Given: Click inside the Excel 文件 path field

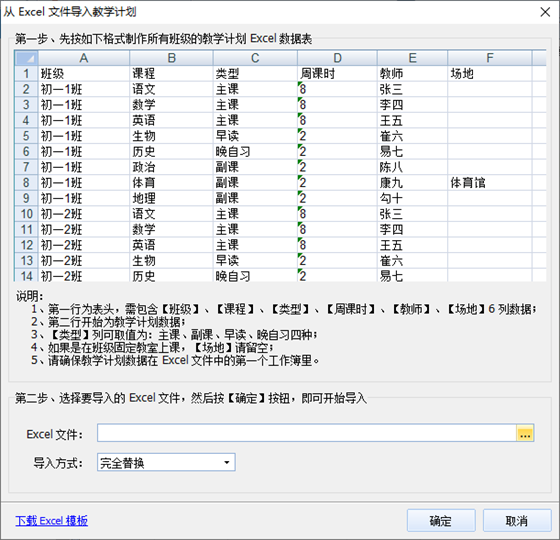Looking at the screenshot, I should coord(307,433).
